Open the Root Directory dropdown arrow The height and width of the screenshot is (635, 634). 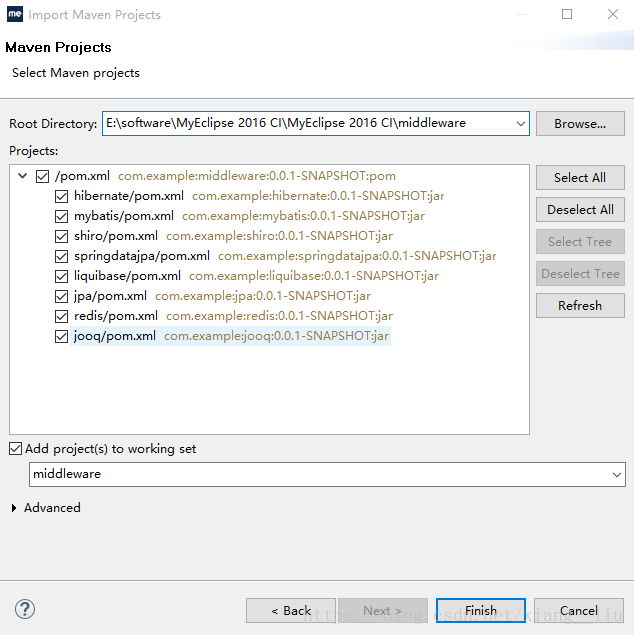pyautogui.click(x=521, y=124)
